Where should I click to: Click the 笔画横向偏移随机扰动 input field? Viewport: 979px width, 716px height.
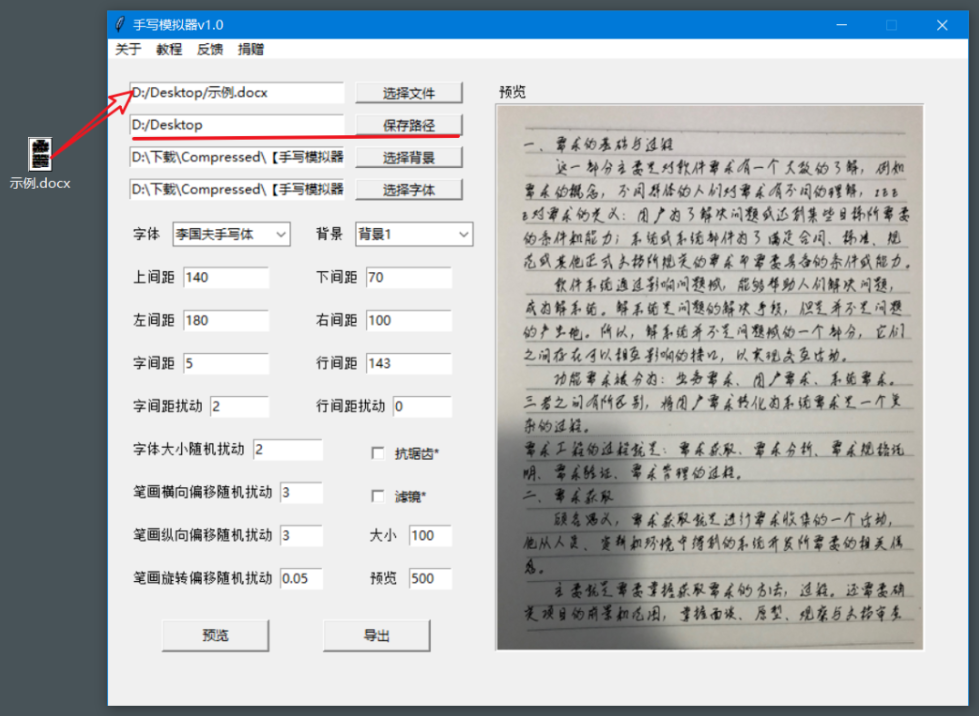click(302, 493)
